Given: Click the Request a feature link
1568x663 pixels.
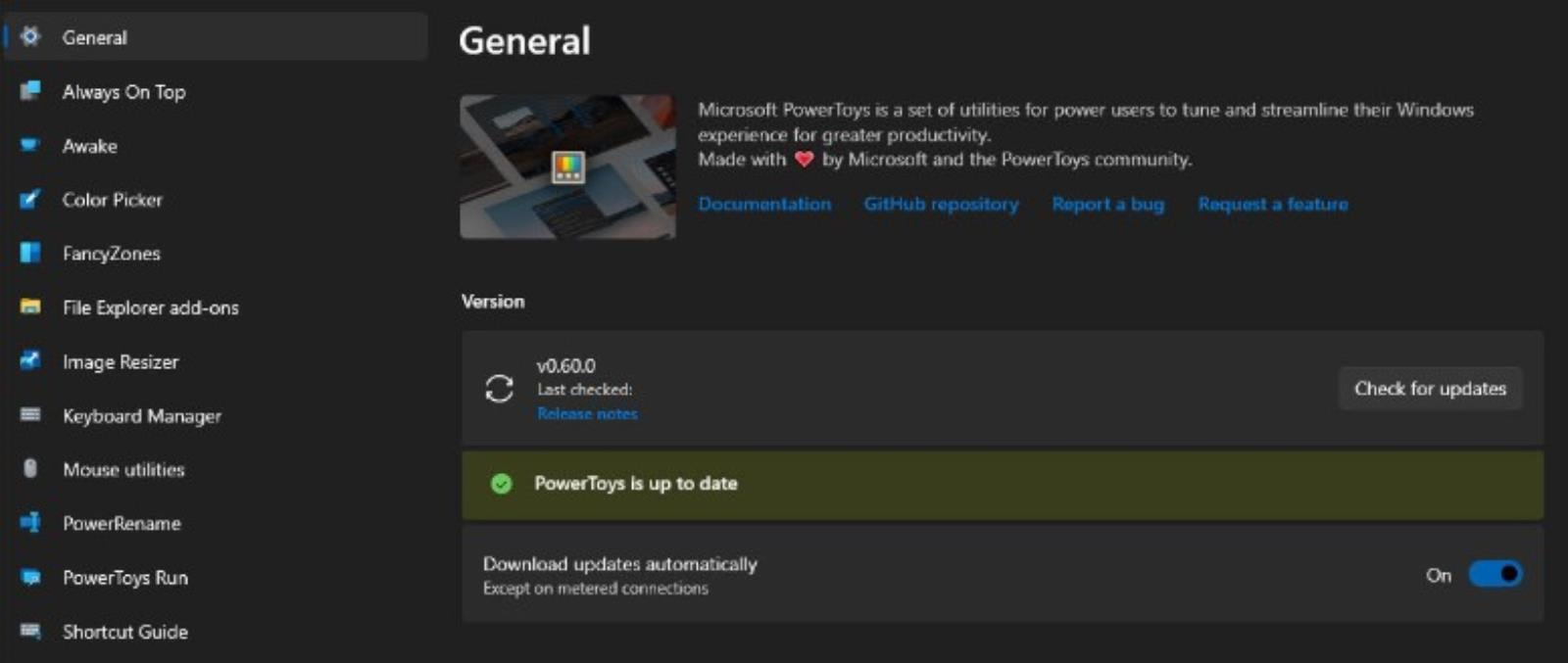Looking at the screenshot, I should coord(1272,204).
